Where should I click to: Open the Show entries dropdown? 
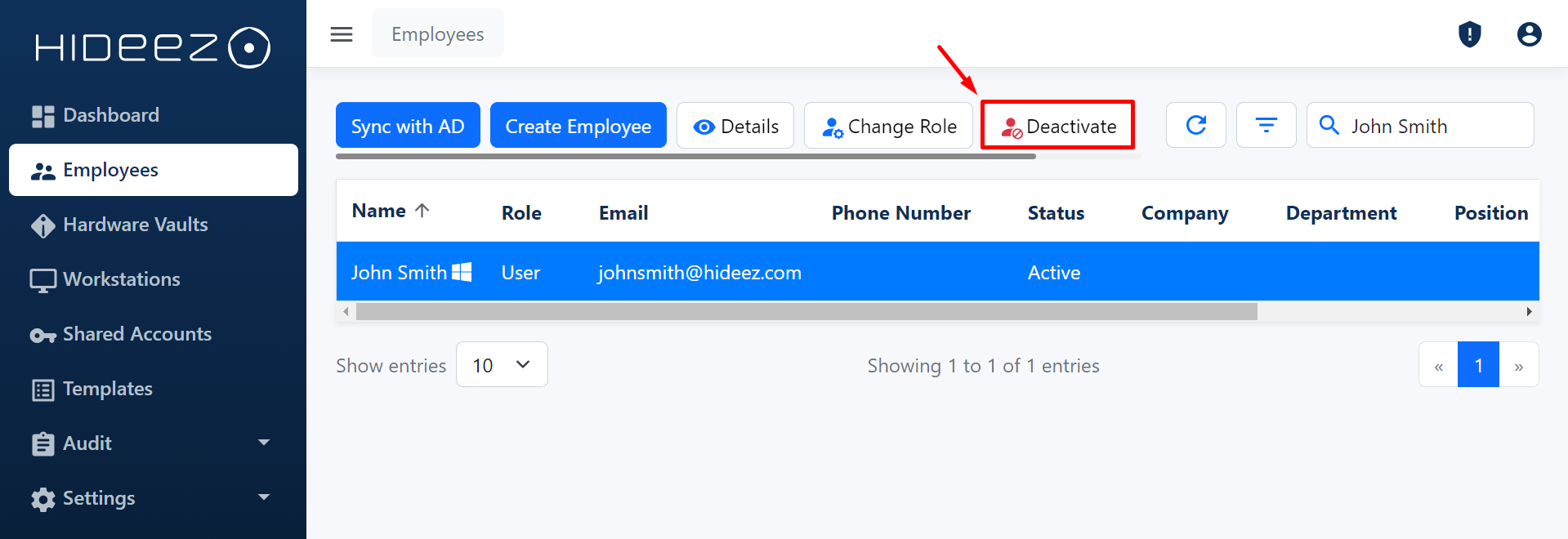502,365
